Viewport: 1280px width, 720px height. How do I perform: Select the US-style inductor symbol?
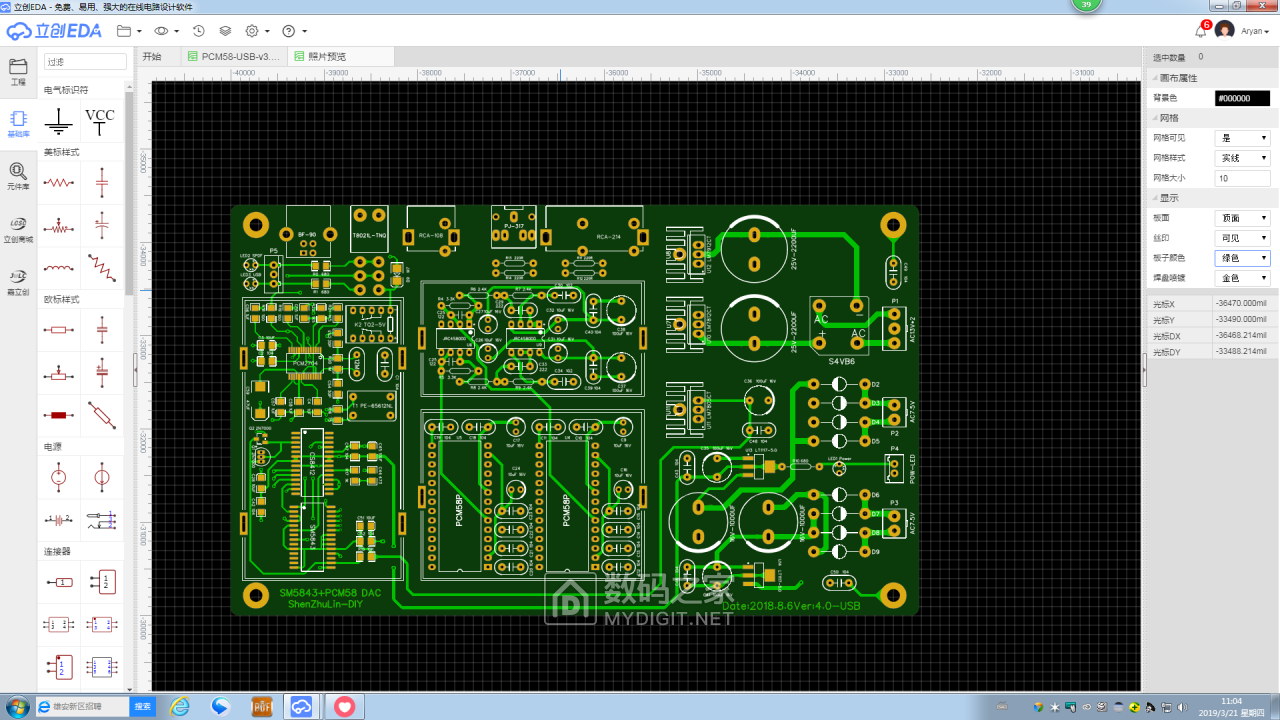pos(60,267)
